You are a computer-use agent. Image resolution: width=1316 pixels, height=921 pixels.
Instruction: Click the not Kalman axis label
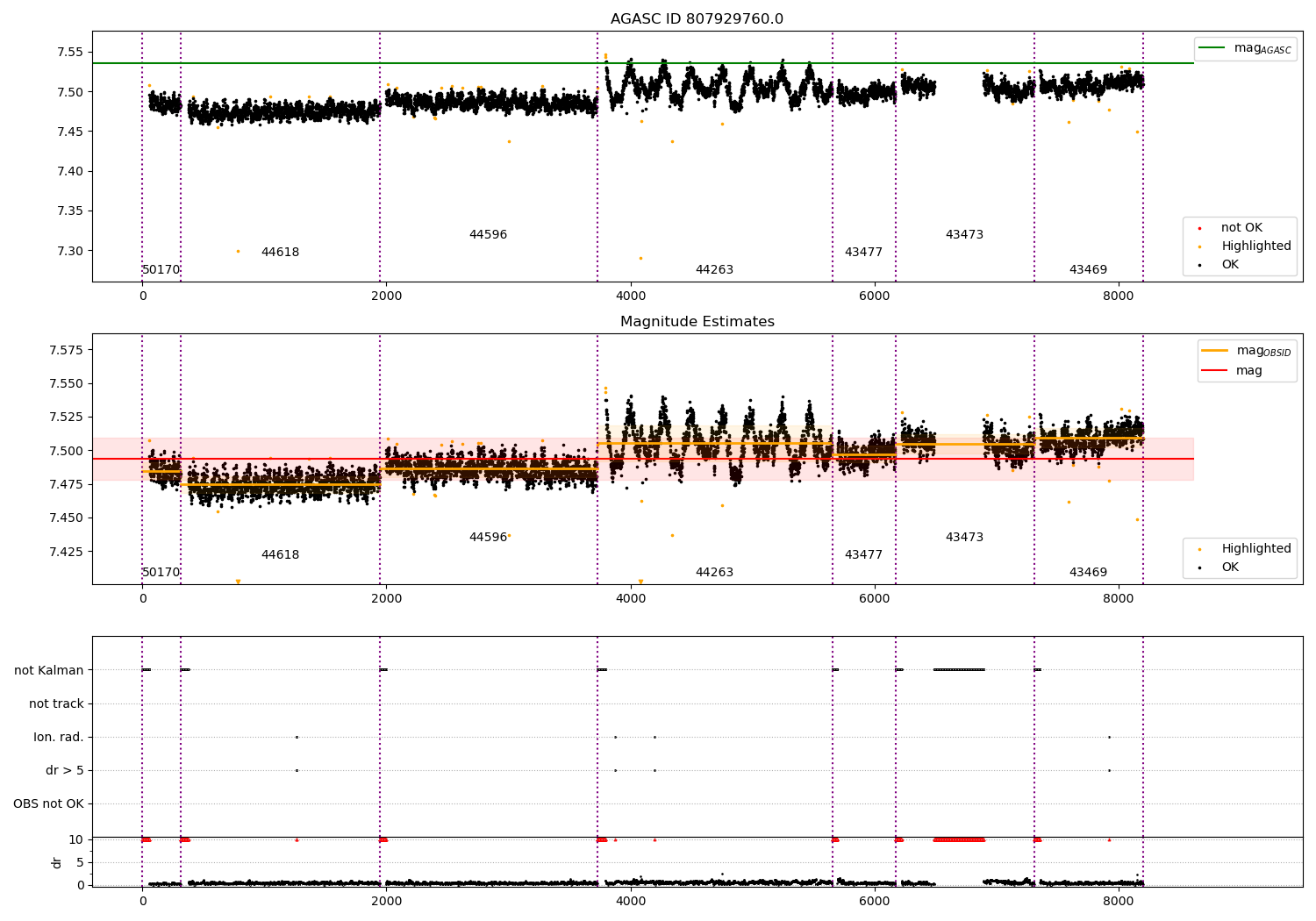tap(49, 670)
